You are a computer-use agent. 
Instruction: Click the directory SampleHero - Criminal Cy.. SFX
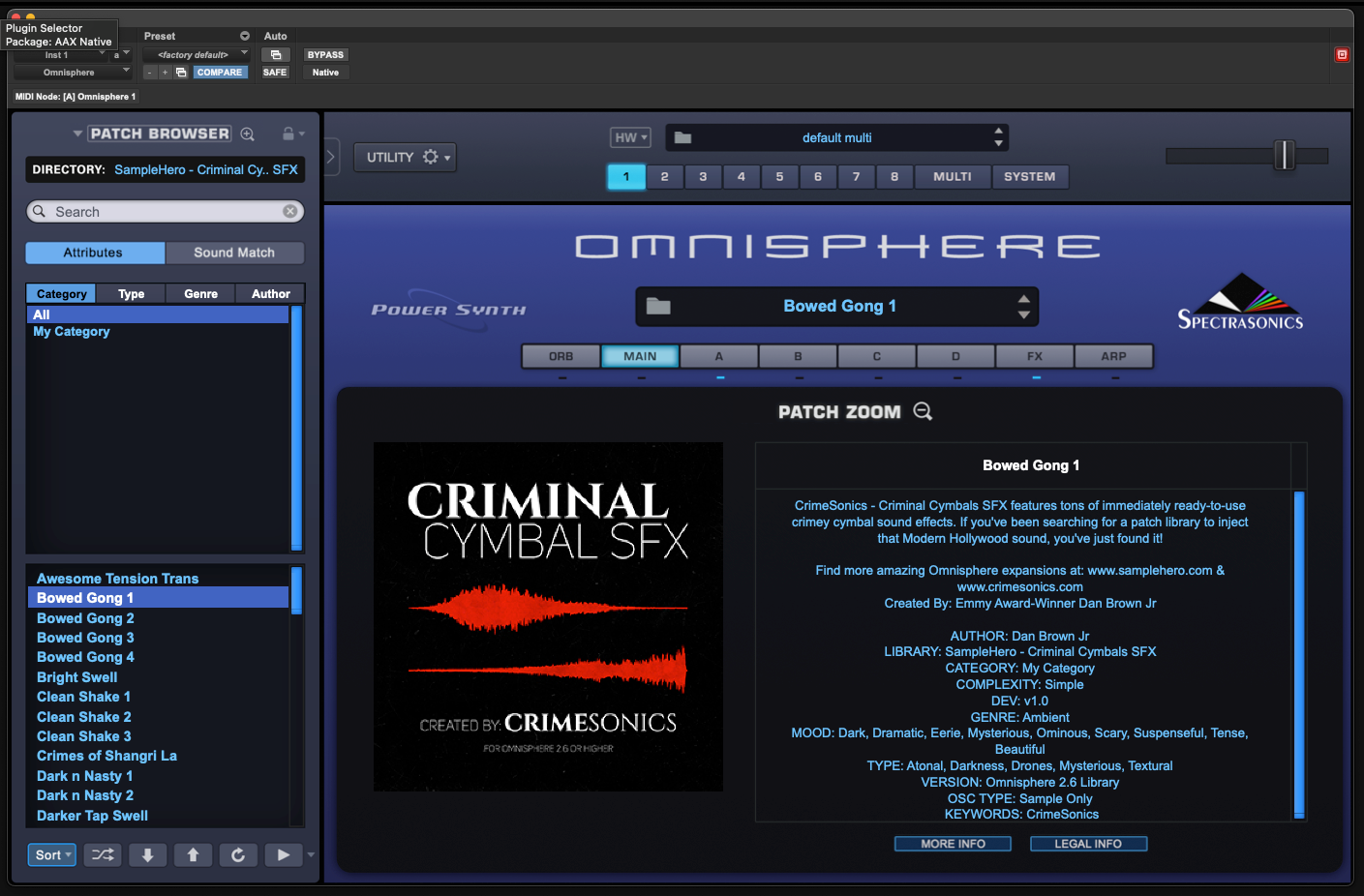[206, 169]
